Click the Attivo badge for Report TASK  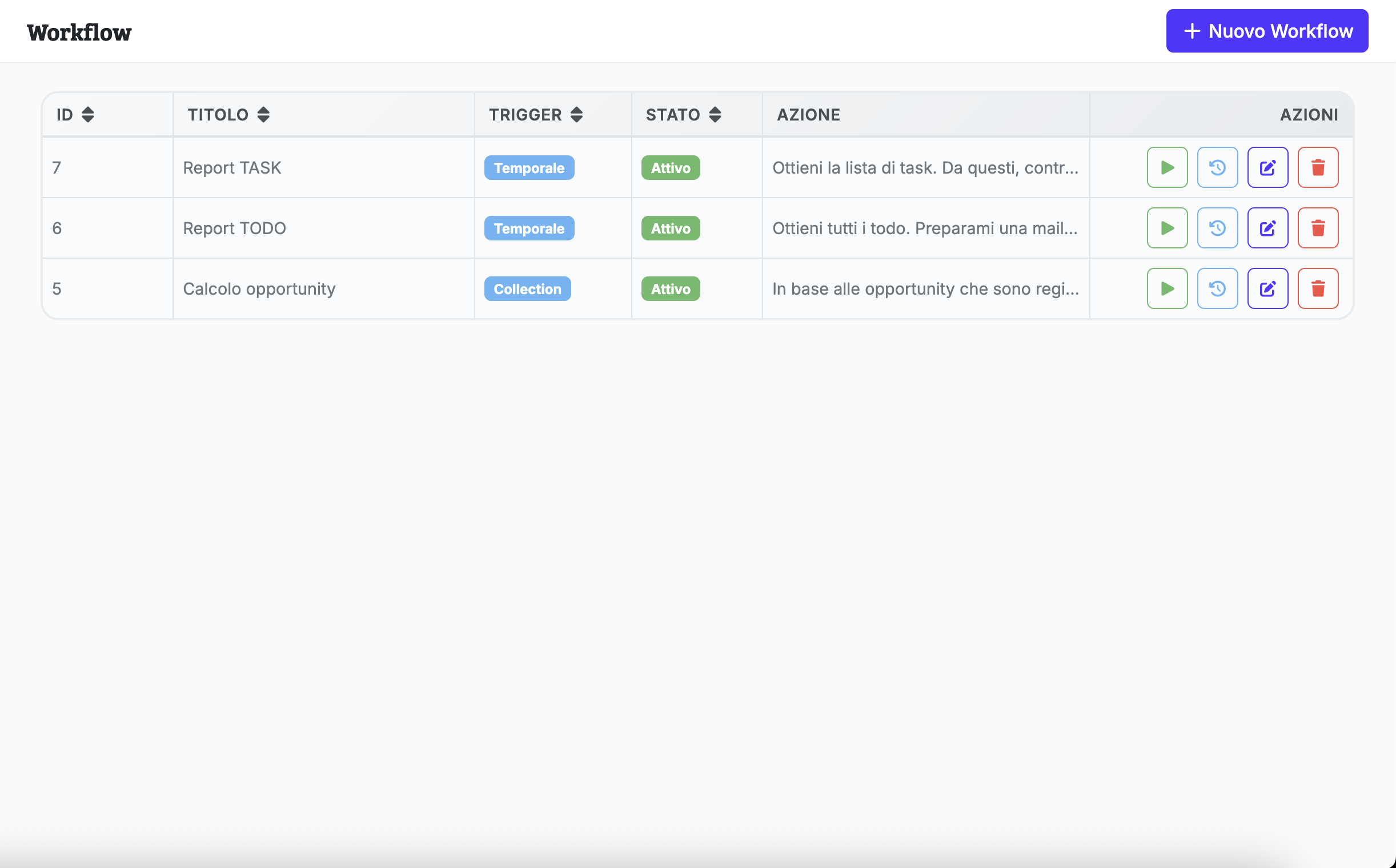coord(670,168)
